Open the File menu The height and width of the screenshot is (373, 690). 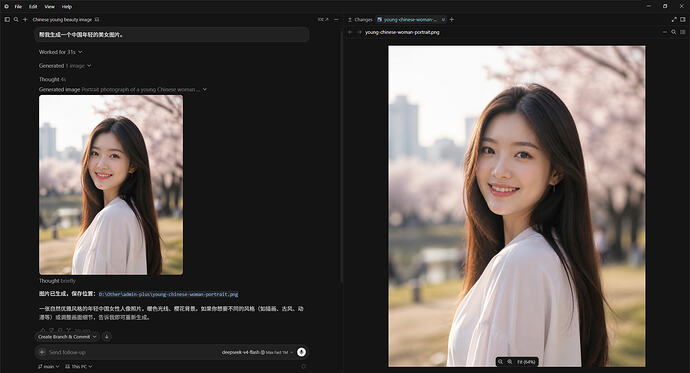coord(18,7)
